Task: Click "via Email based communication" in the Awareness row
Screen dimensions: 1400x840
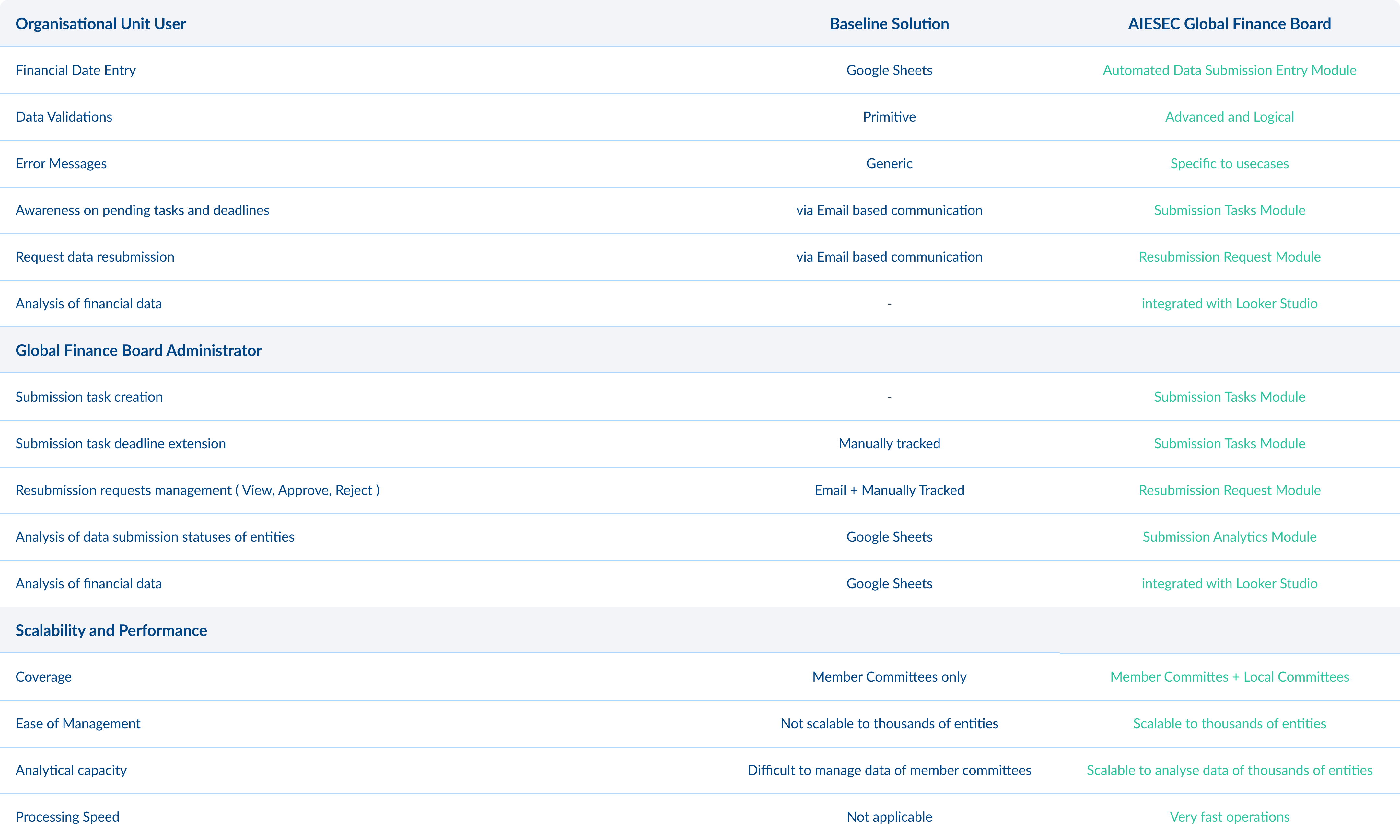Action: click(x=889, y=210)
